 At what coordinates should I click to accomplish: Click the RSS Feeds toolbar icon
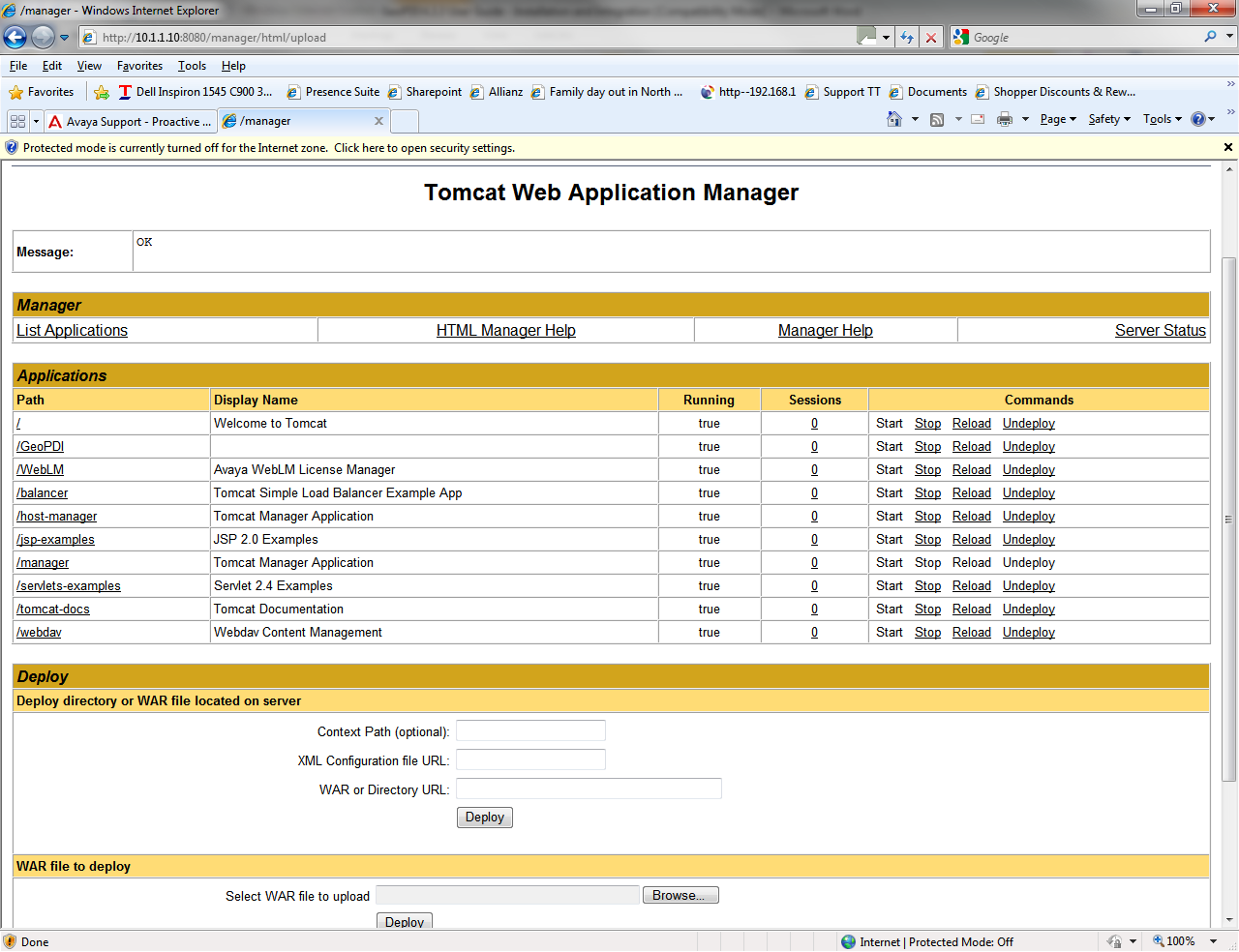pyautogui.click(x=937, y=119)
